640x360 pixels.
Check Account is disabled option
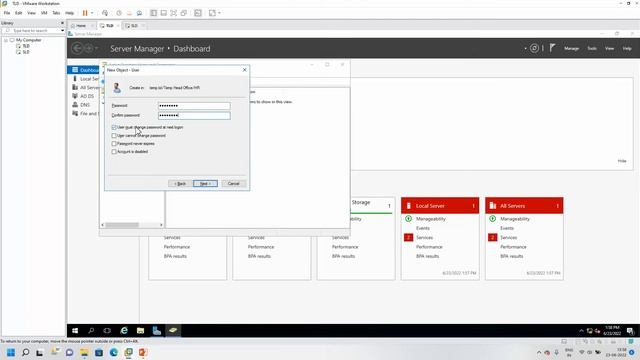114,151
